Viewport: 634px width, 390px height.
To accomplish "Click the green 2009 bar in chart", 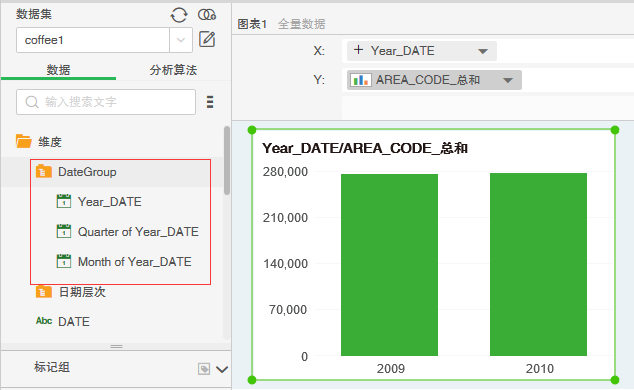I will 389,265.
